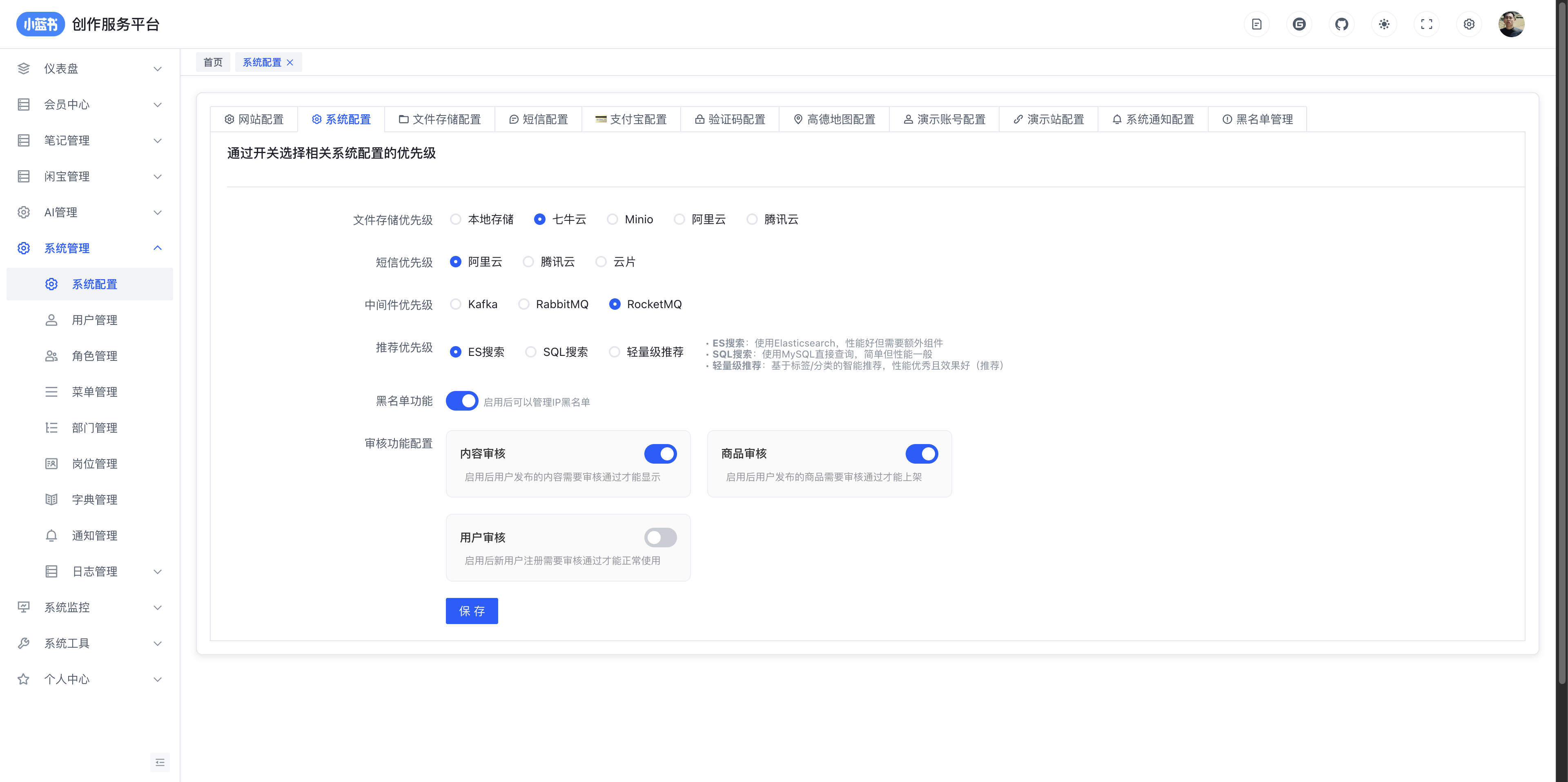Expand the 日志管理 submenu
The width and height of the screenshot is (1568, 782).
coord(103,571)
